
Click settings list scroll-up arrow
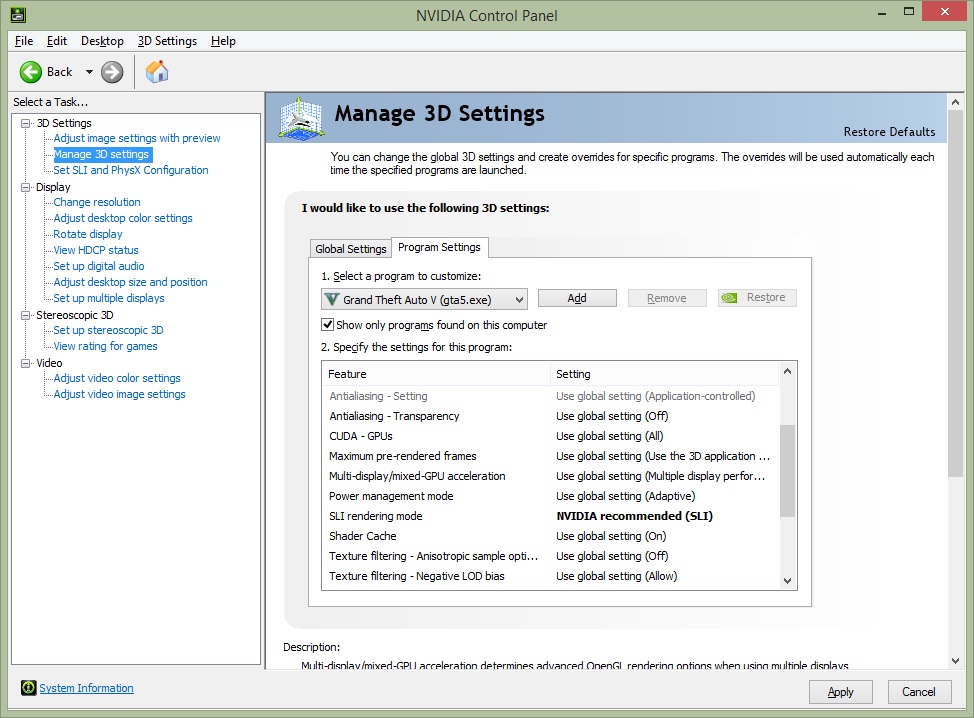click(787, 371)
